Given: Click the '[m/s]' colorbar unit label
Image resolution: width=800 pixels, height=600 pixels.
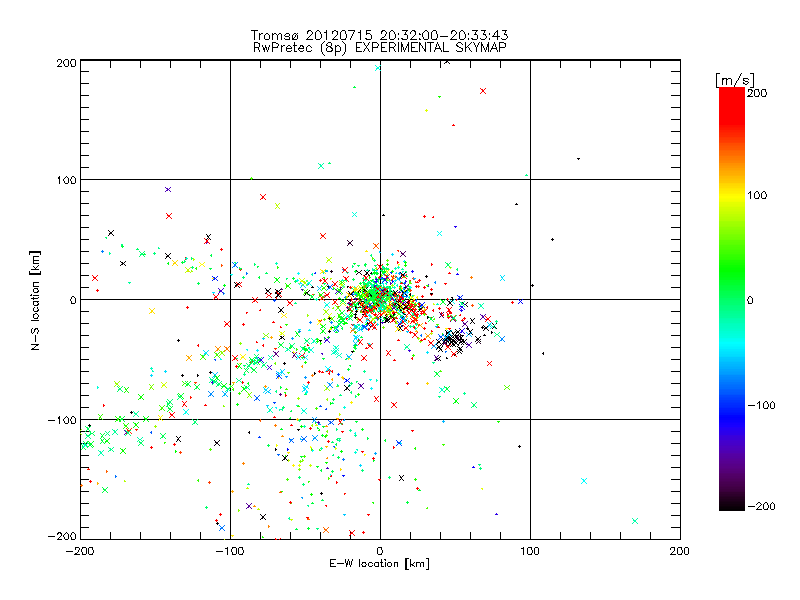Looking at the screenshot, I should [735, 80].
